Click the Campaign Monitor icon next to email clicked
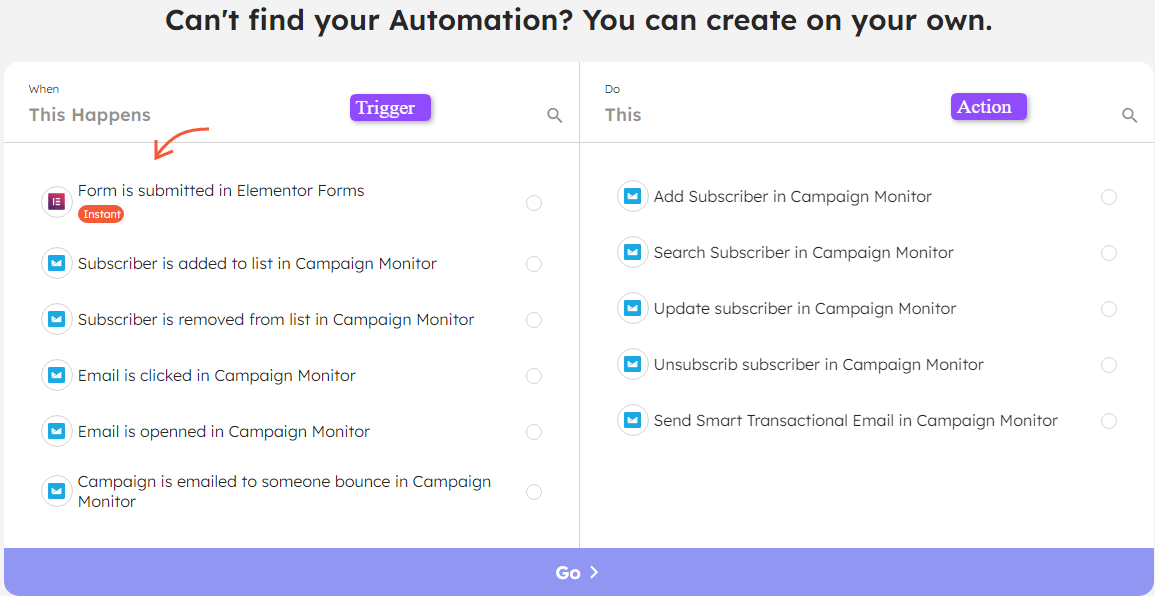 coord(56,375)
